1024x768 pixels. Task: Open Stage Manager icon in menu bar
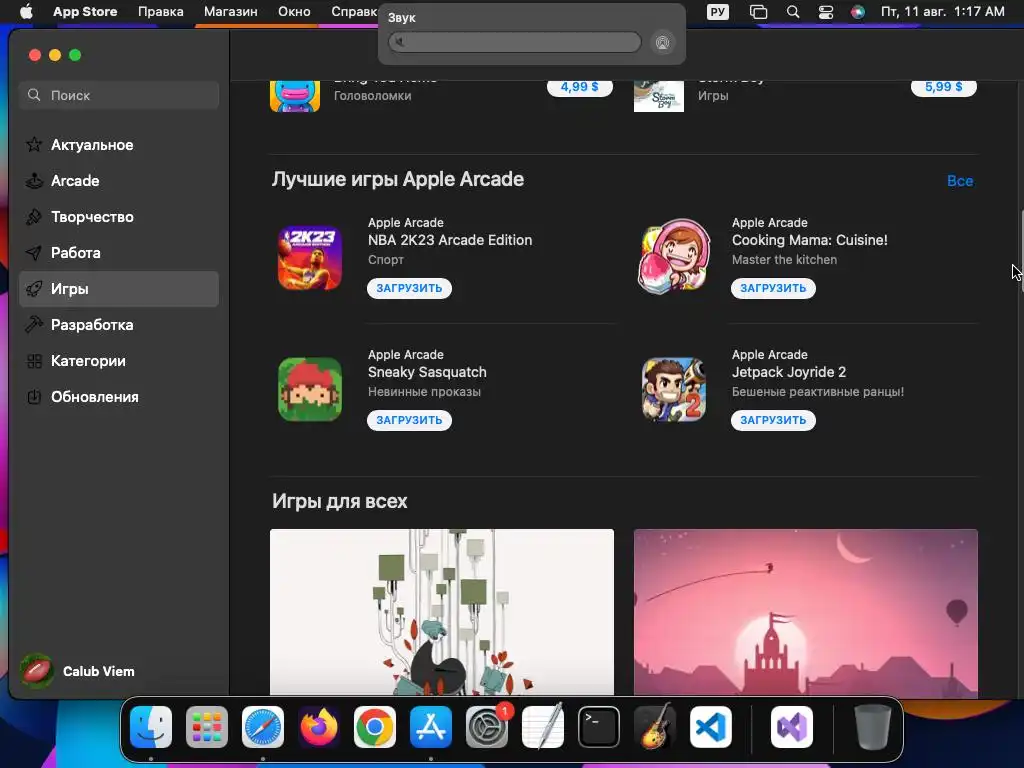(758, 12)
